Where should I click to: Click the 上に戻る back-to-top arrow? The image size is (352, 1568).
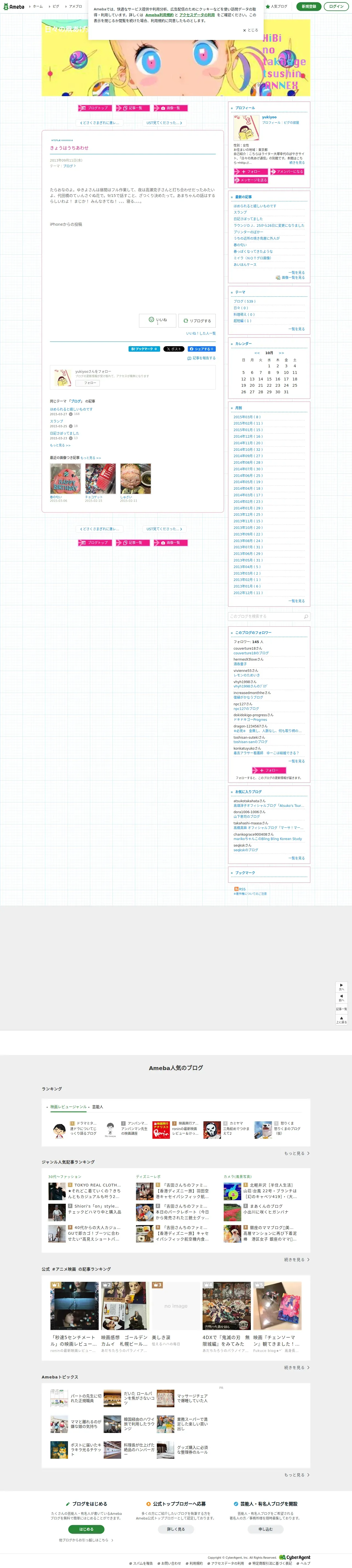click(x=341, y=1020)
